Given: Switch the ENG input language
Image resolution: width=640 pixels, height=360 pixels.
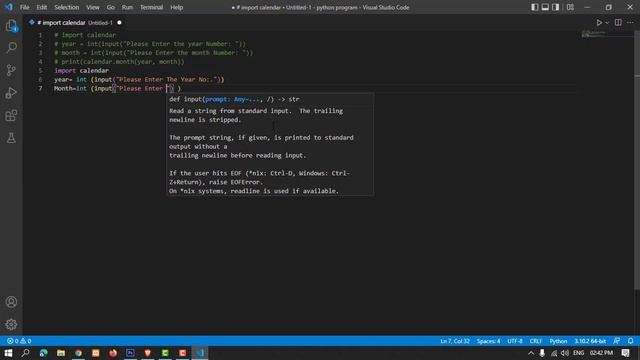Looking at the screenshot, I should pyautogui.click(x=578, y=353).
